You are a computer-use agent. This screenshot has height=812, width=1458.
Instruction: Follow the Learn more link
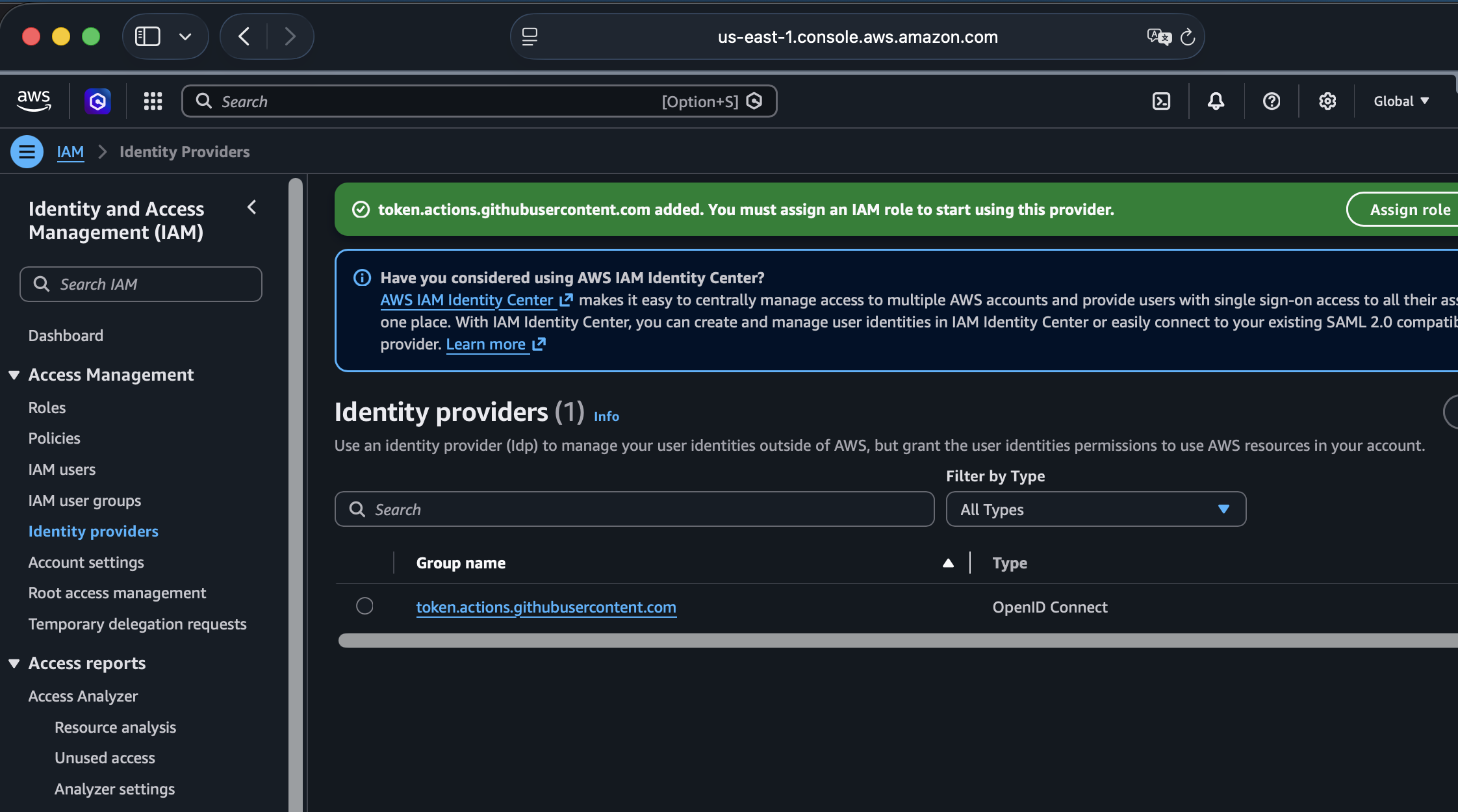(x=495, y=344)
